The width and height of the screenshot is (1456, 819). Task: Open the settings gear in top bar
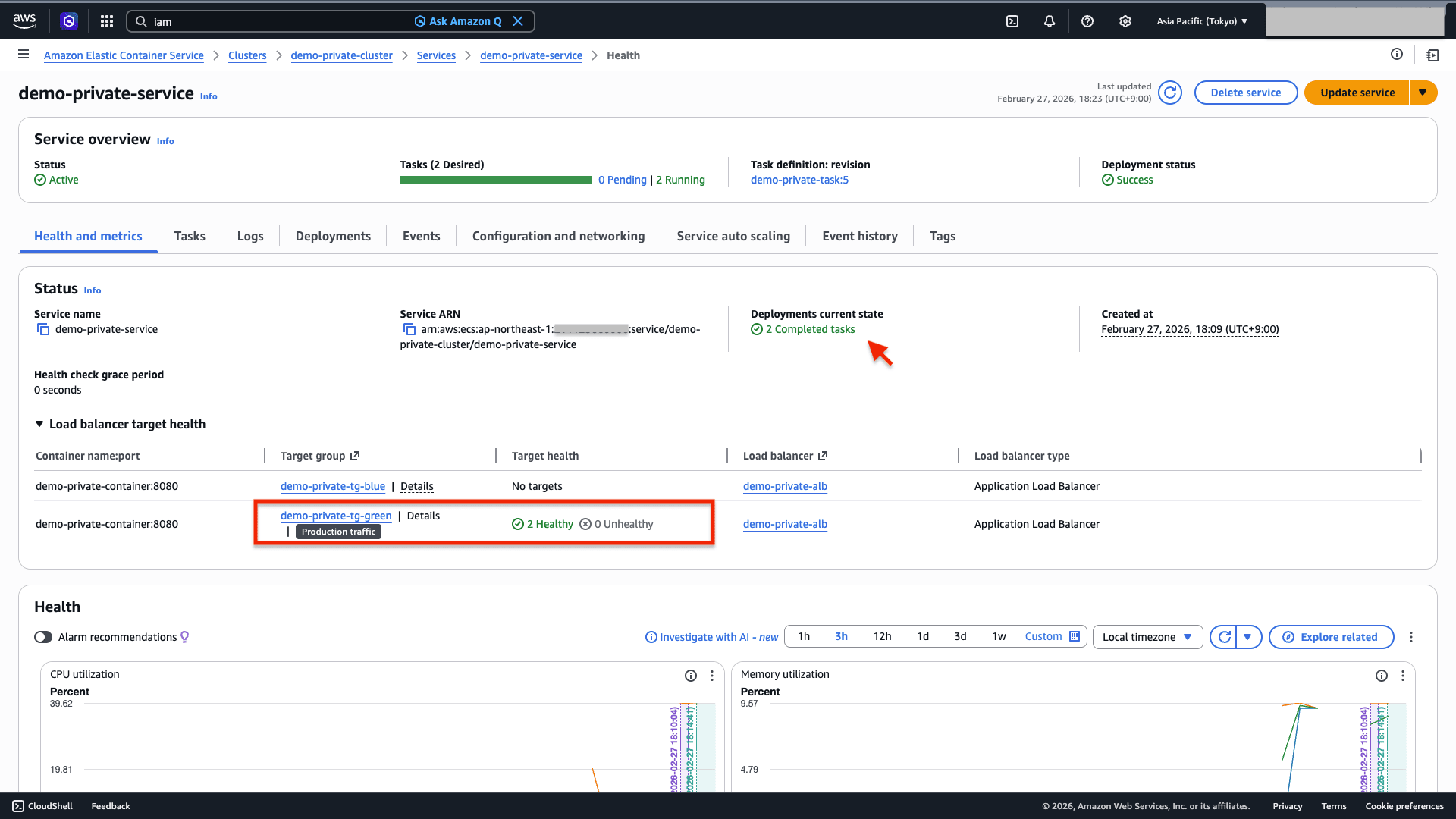[x=1125, y=21]
